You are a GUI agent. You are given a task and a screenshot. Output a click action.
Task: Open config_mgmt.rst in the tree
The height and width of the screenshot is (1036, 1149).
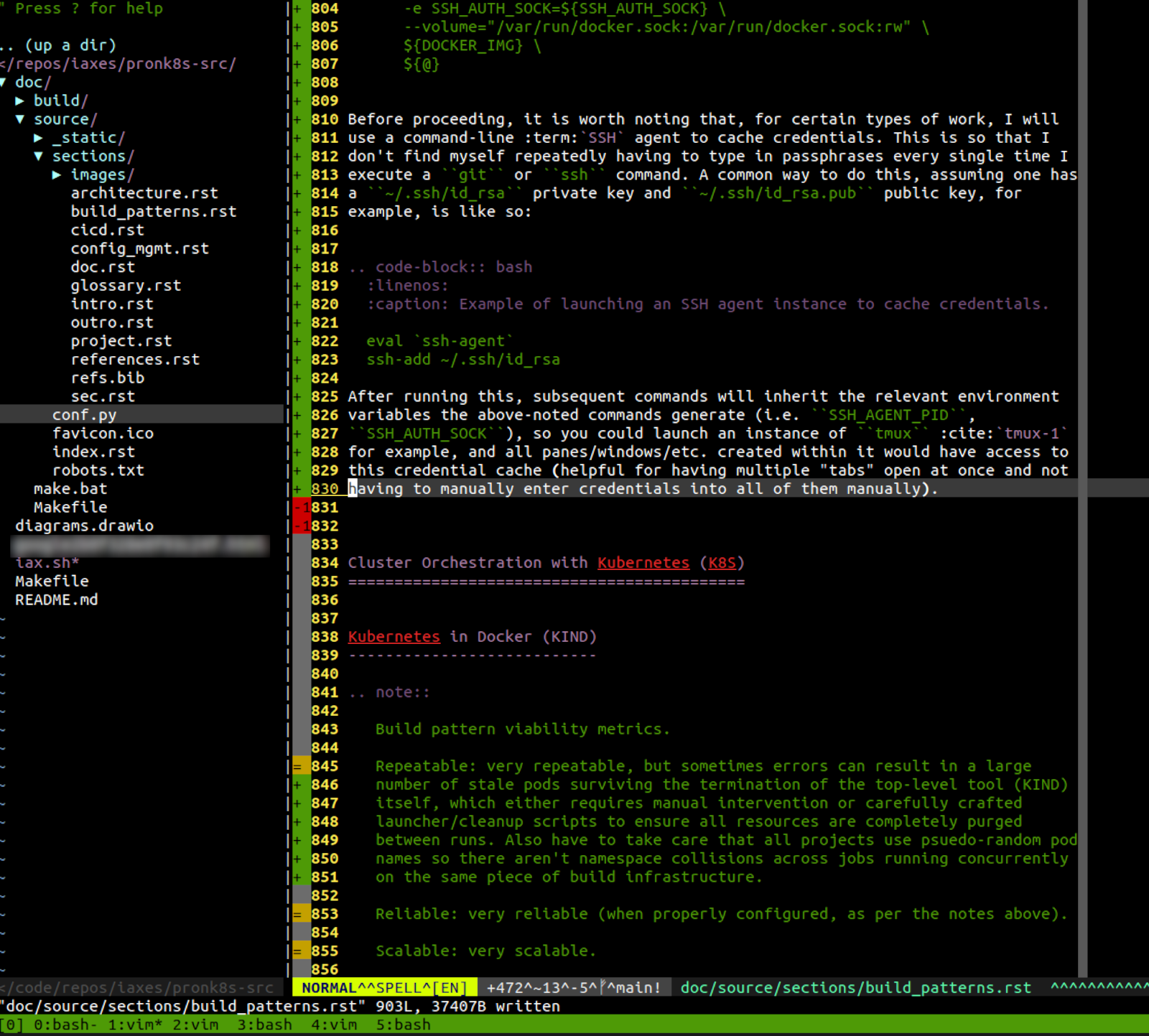tap(140, 248)
